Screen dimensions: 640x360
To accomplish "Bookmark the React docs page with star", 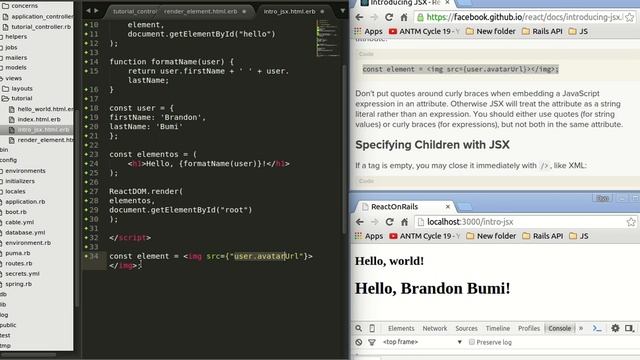I will (630, 17).
